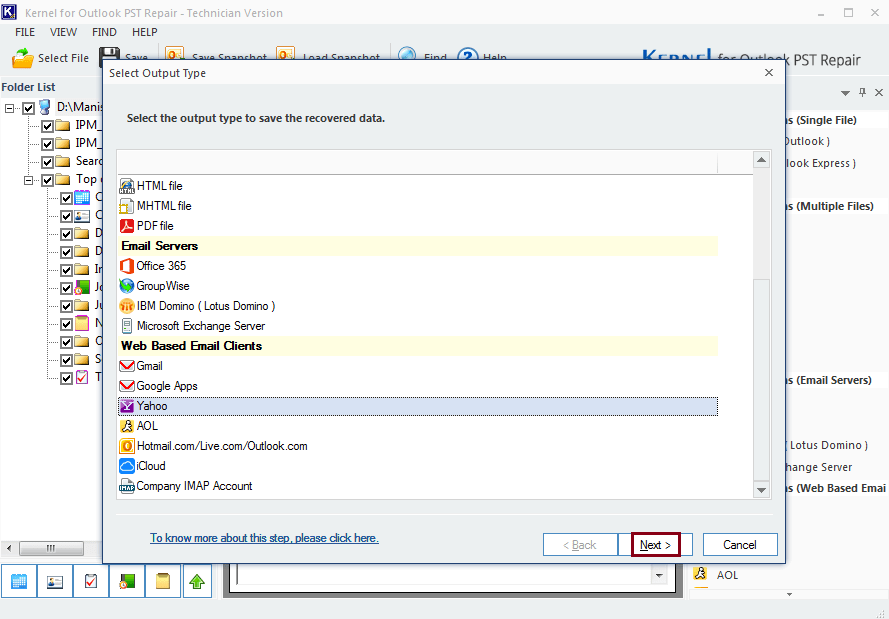Choose PDF file as output type

point(154,226)
